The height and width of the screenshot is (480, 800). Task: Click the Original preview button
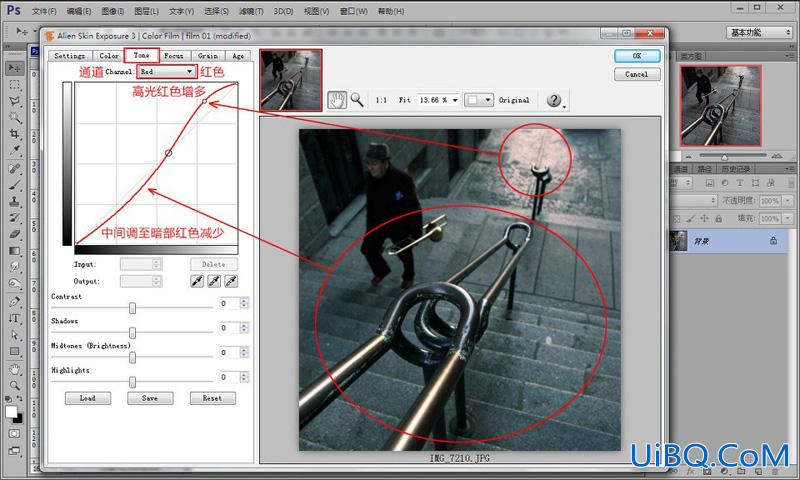coord(514,100)
